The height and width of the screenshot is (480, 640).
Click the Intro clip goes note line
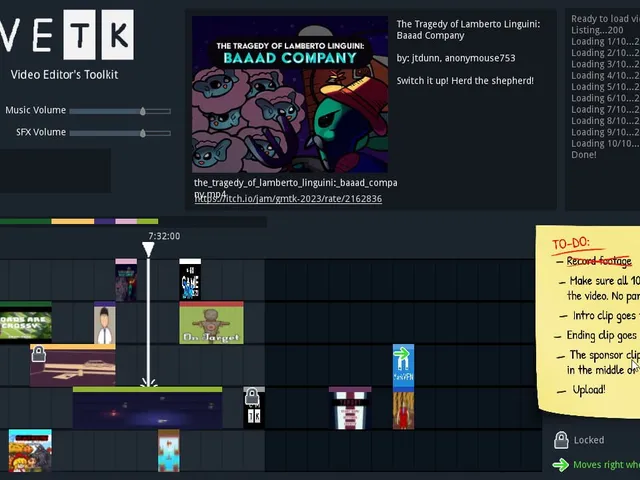pos(604,316)
